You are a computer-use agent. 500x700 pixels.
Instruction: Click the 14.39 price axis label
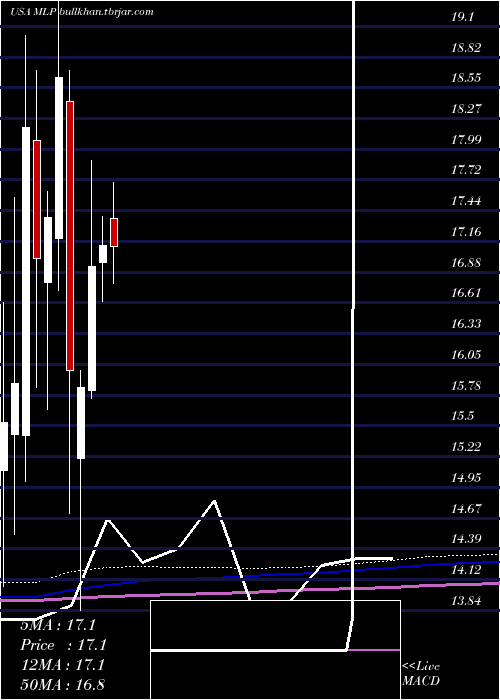(466, 539)
